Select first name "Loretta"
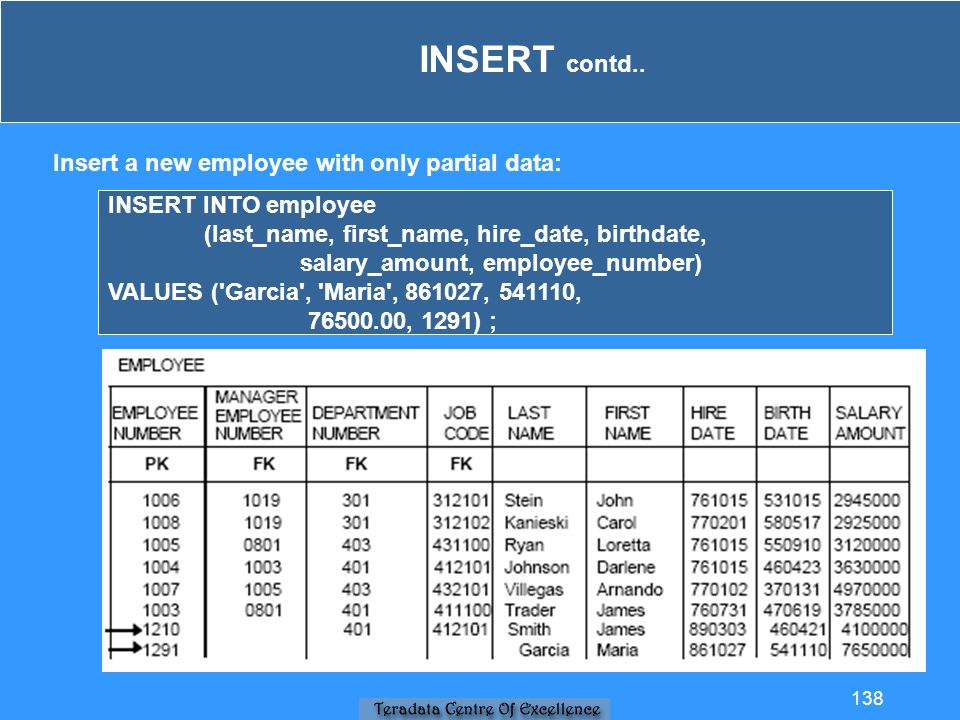This screenshot has width=960, height=720. click(623, 545)
